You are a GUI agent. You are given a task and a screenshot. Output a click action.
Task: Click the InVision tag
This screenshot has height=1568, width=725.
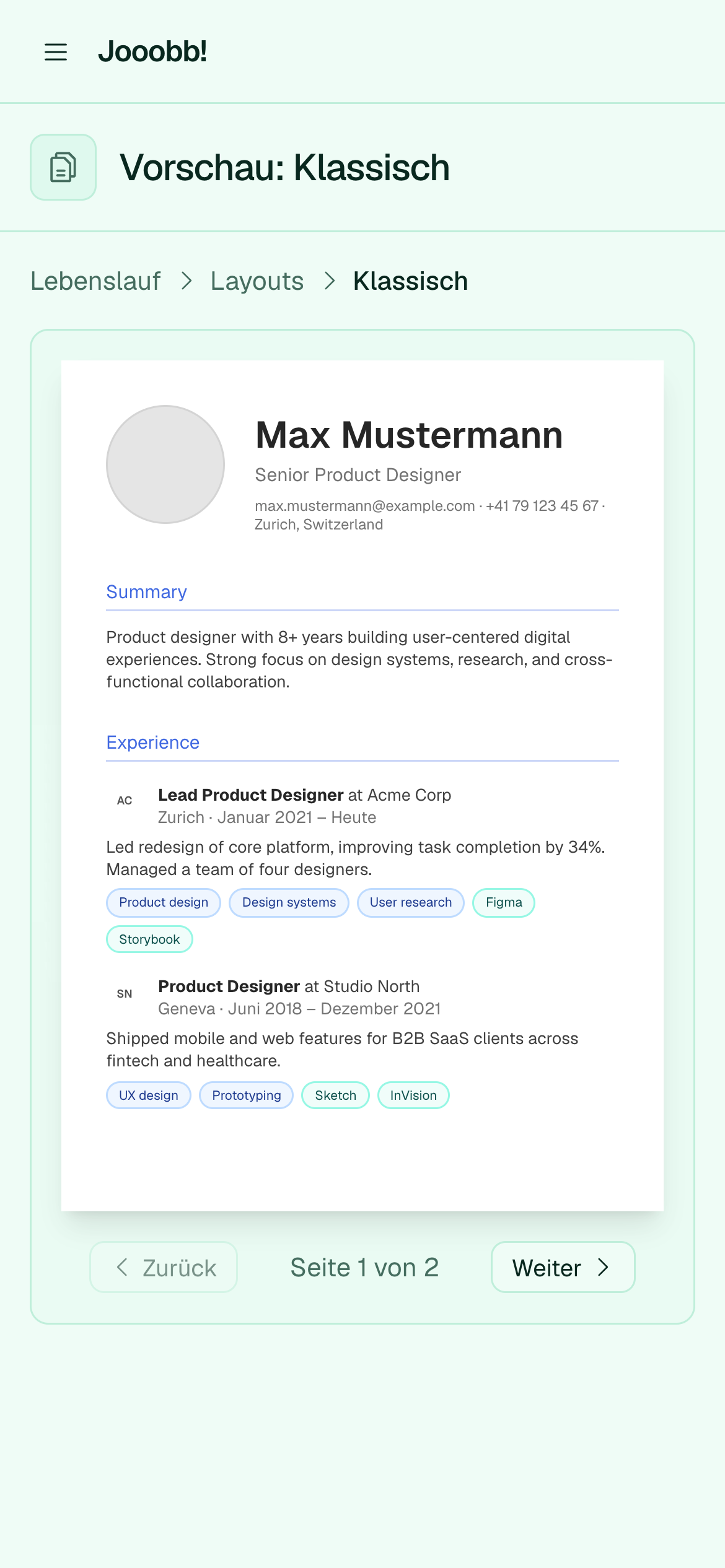(413, 1095)
